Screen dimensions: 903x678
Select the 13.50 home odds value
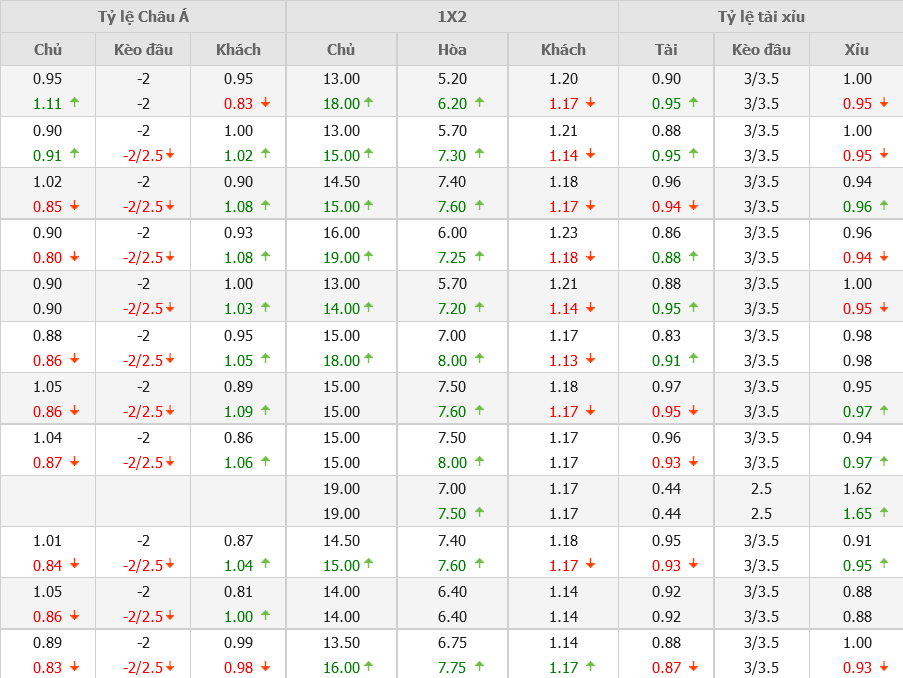[341, 643]
